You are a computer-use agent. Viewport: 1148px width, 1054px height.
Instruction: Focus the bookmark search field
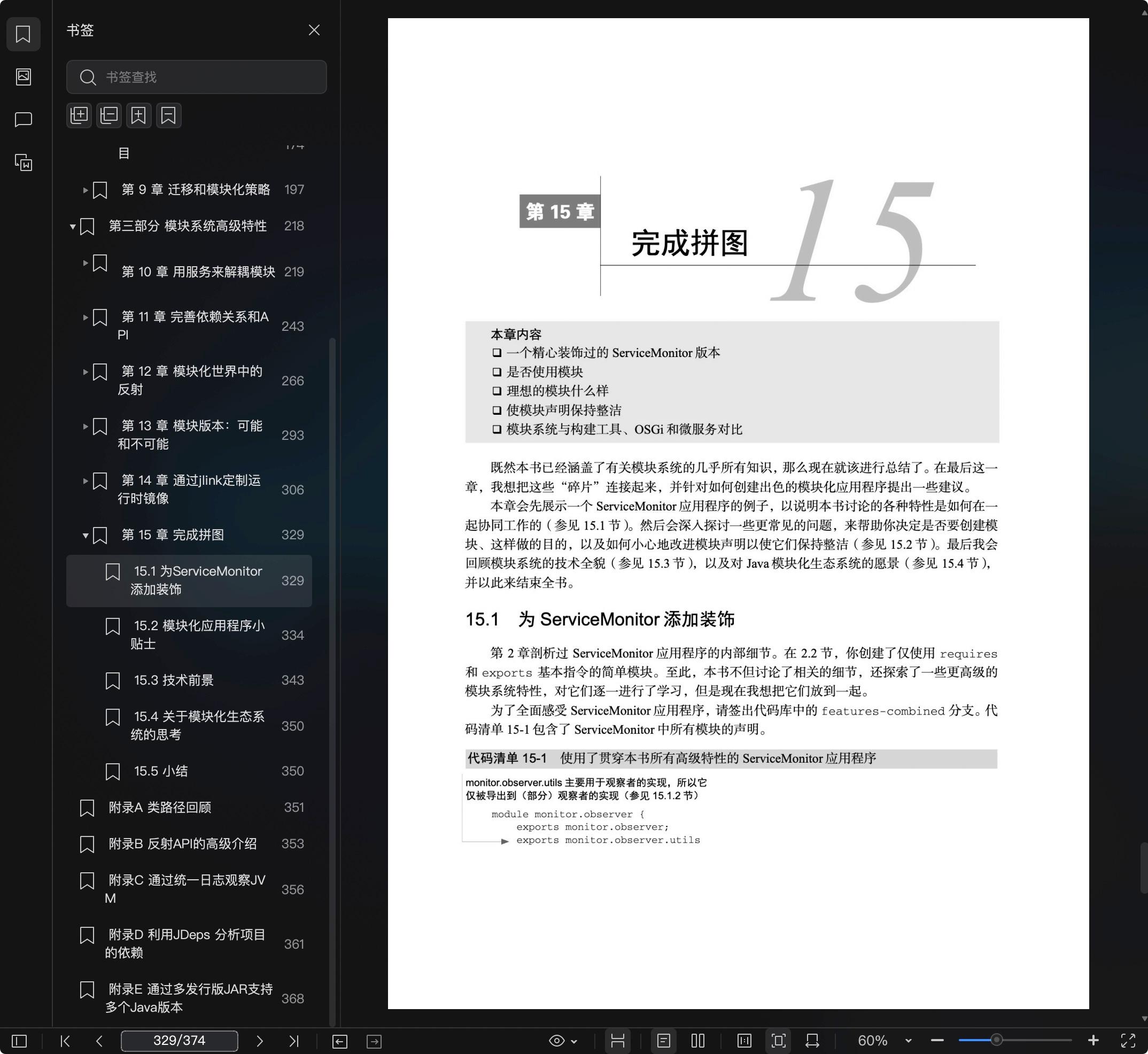coord(196,77)
